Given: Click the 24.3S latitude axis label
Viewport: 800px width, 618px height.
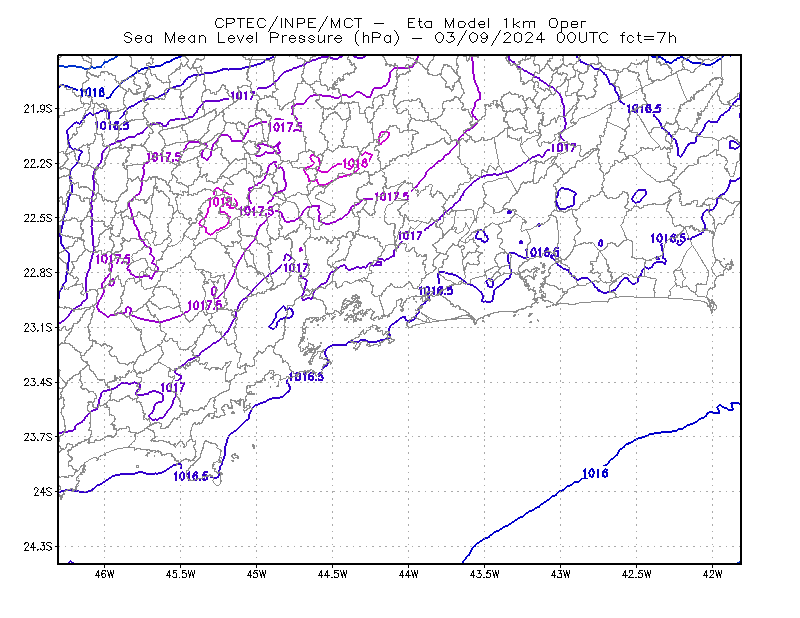Looking at the screenshot, I should pyautogui.click(x=38, y=547).
